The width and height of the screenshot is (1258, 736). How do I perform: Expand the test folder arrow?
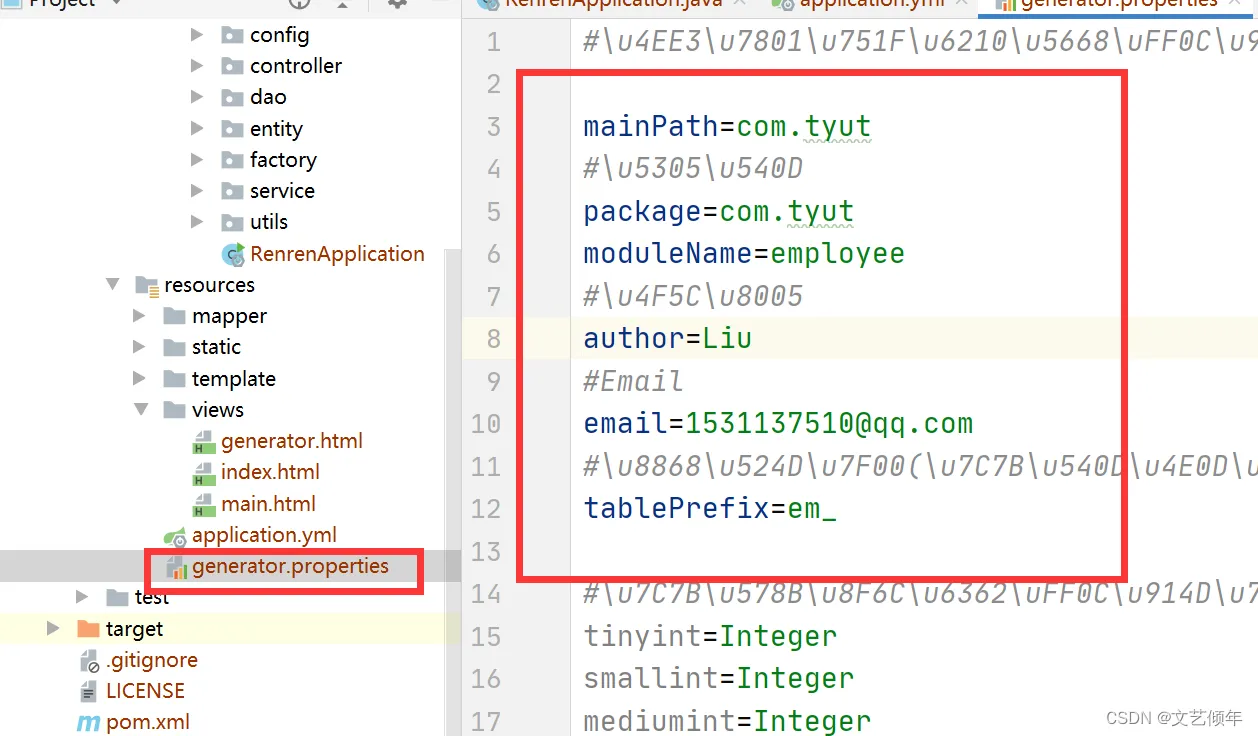(83, 597)
